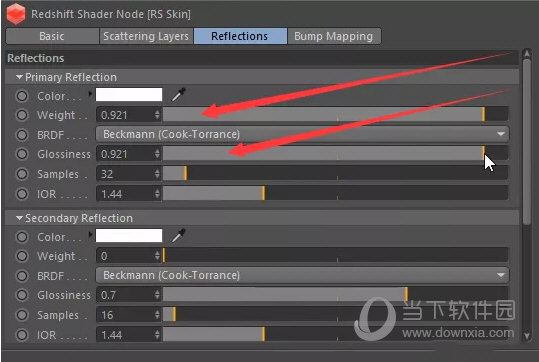Image resolution: width=539 pixels, height=362 pixels.
Task: Open Primary Reflection BRDF dropdown
Action: [x=302, y=134]
